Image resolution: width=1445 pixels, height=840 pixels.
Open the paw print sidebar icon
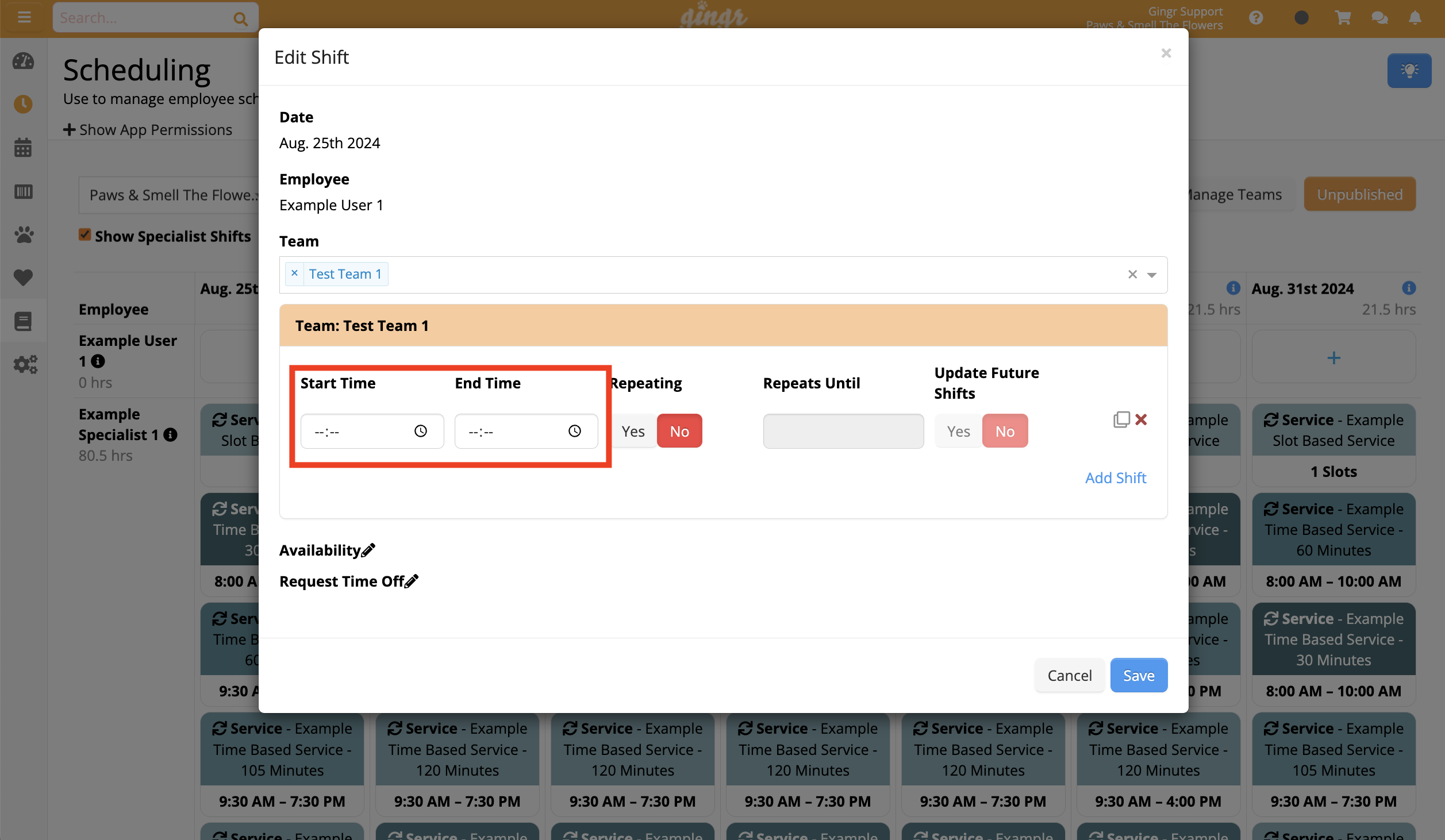23,234
